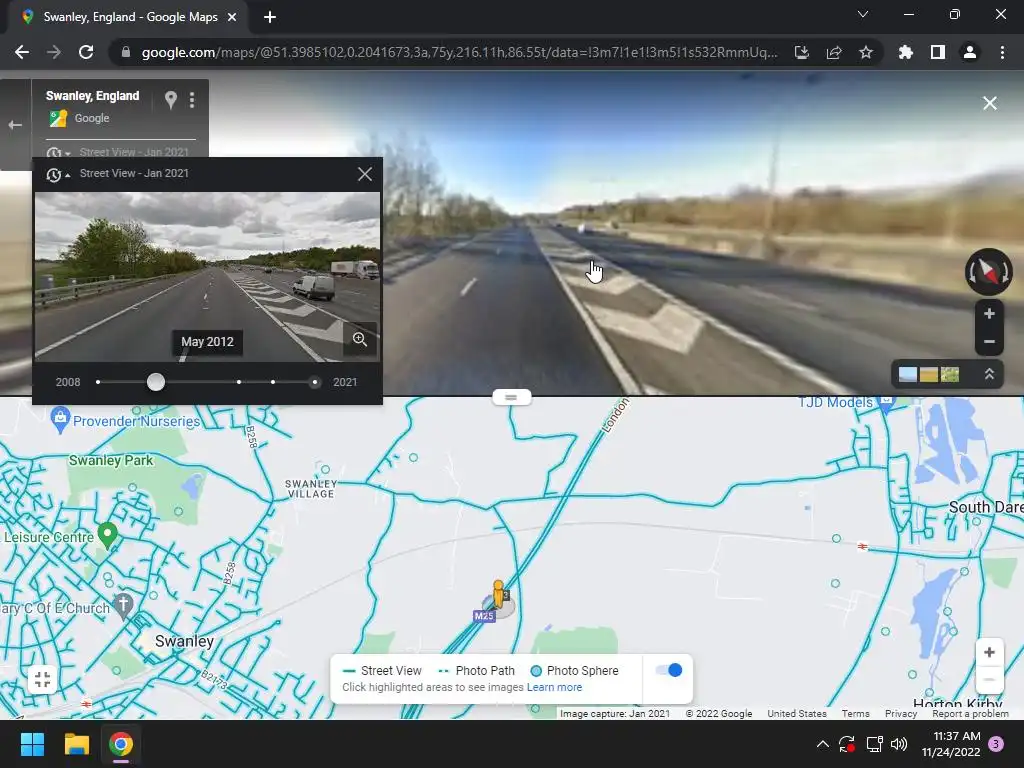The width and height of the screenshot is (1024, 768).
Task: Reload the Google Maps page
Action: click(86, 52)
